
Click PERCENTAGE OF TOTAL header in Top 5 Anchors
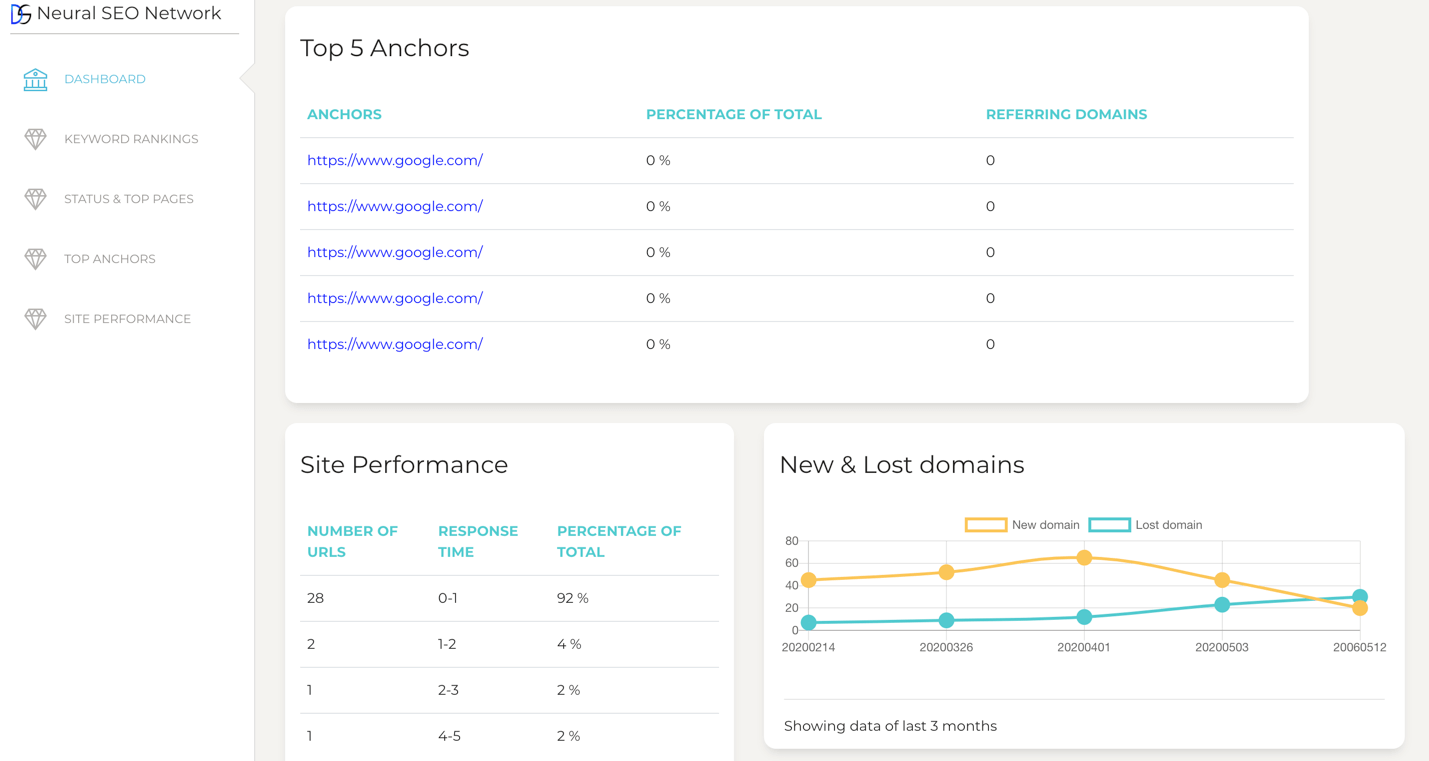(734, 115)
